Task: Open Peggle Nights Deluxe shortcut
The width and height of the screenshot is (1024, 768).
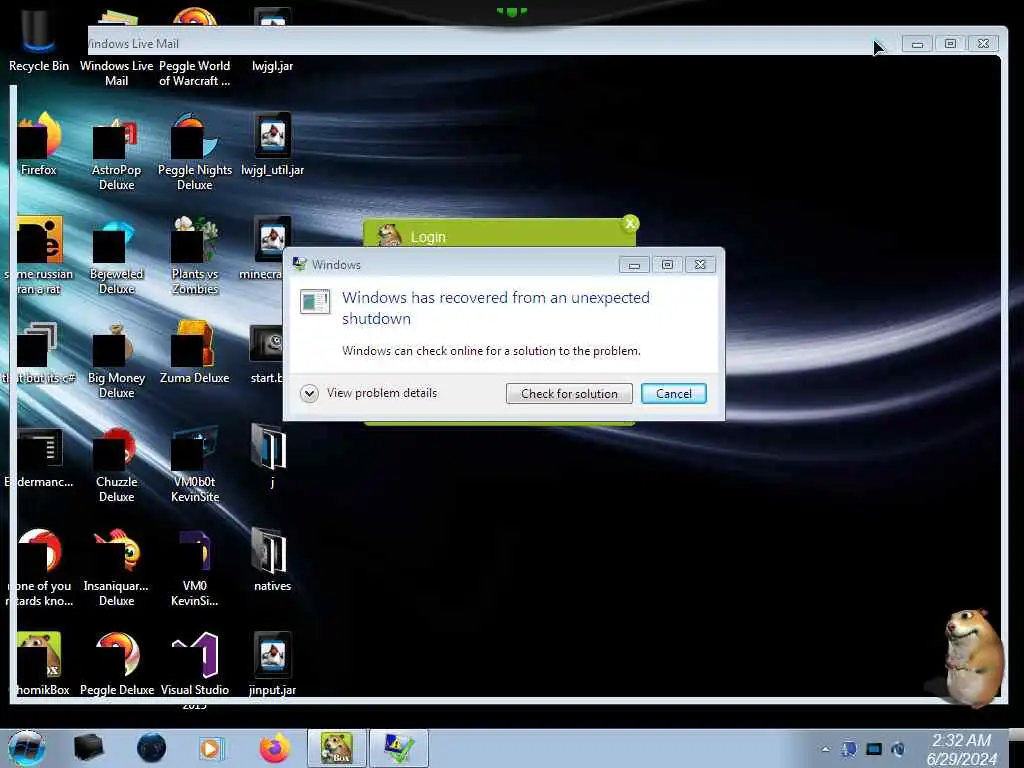Action: (195, 152)
